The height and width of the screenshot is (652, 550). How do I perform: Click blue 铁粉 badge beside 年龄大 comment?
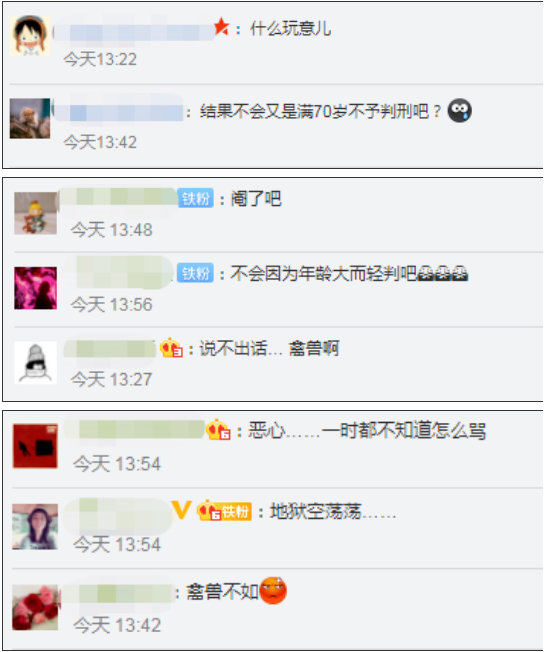pyautogui.click(x=195, y=273)
